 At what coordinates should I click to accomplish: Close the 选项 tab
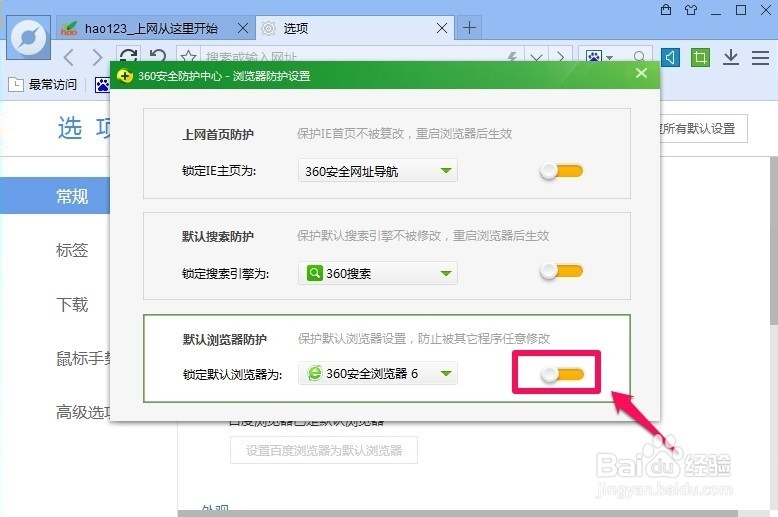tap(442, 28)
